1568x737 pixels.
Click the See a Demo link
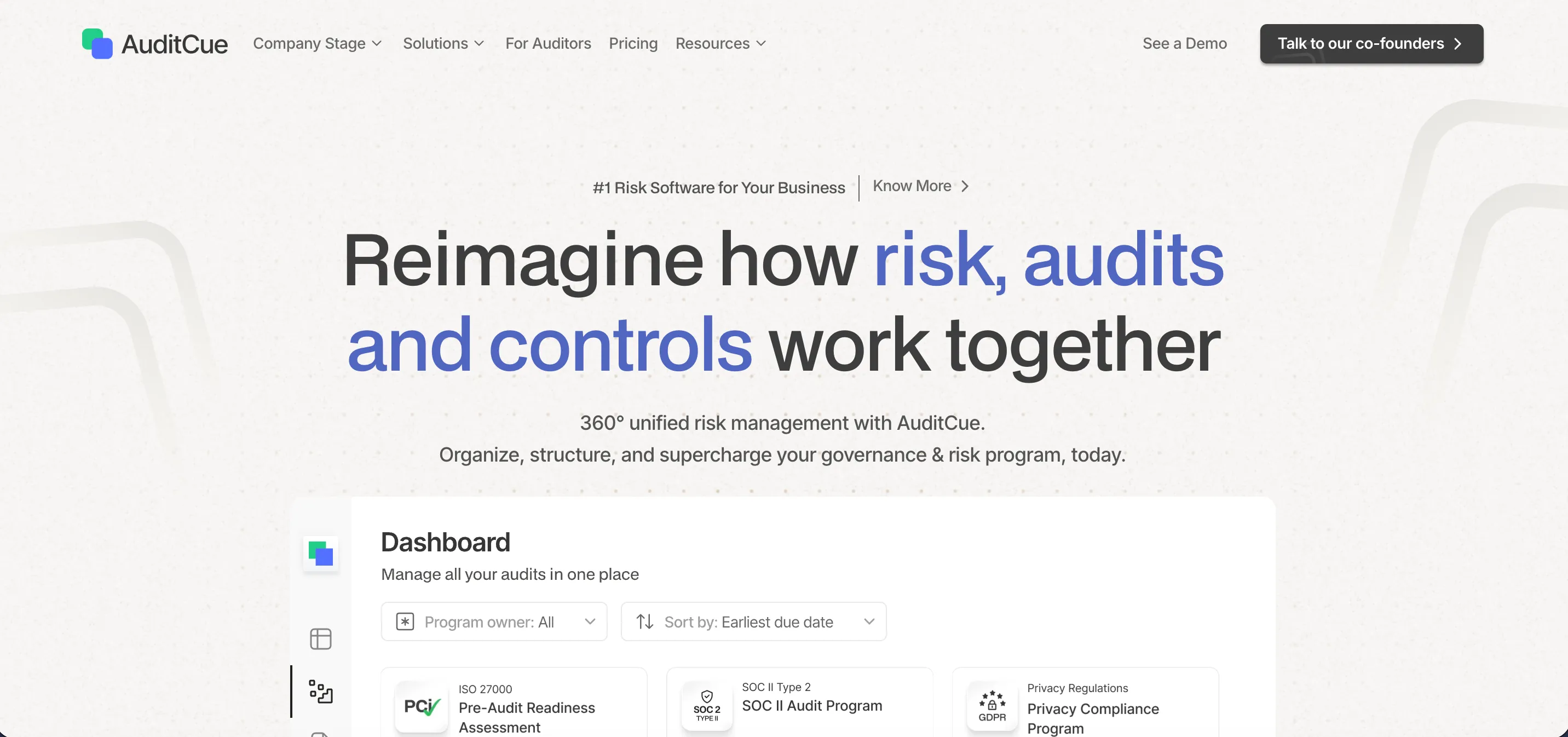(x=1184, y=44)
